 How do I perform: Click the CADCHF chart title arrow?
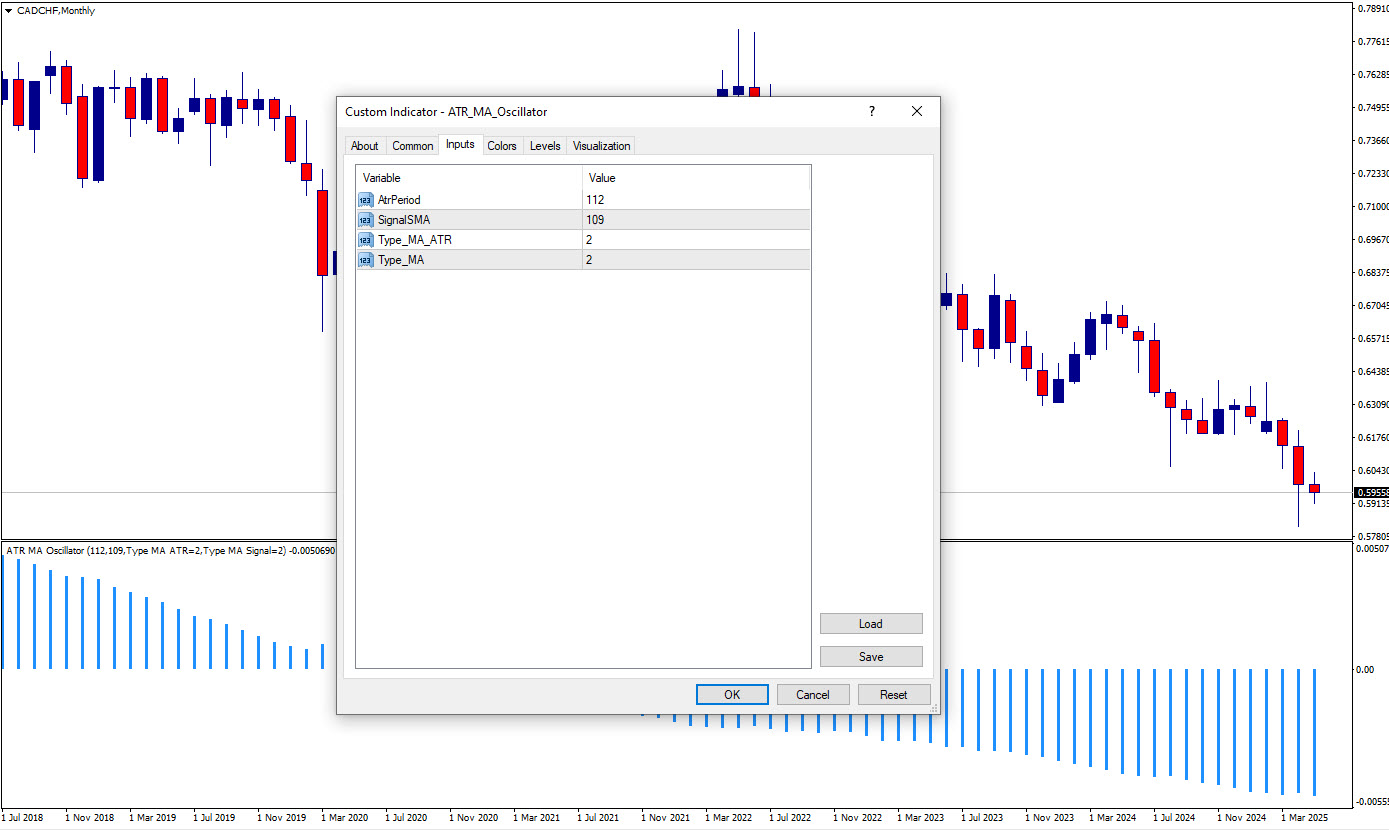click(9, 11)
